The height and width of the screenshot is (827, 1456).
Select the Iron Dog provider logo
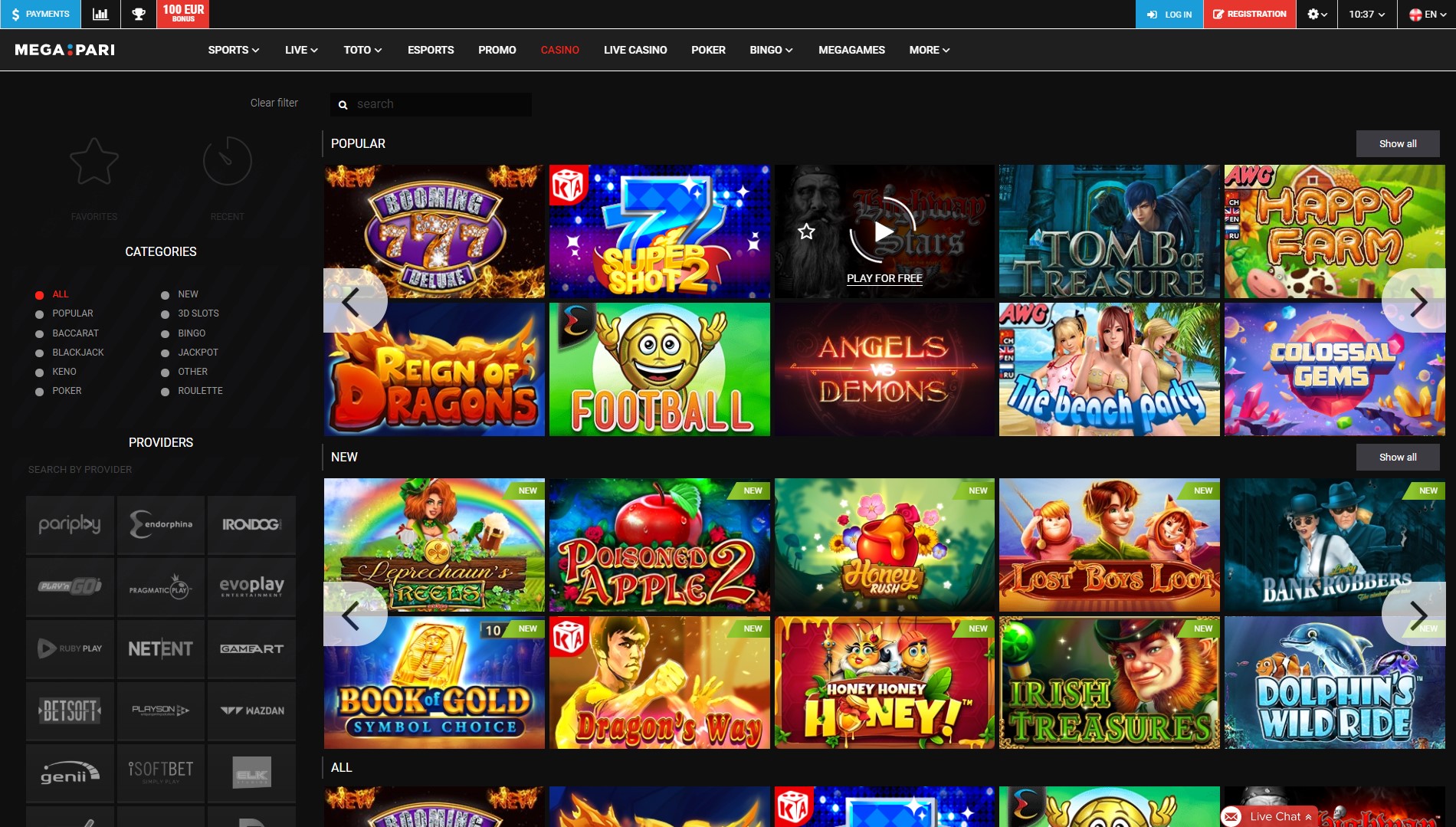[251, 525]
